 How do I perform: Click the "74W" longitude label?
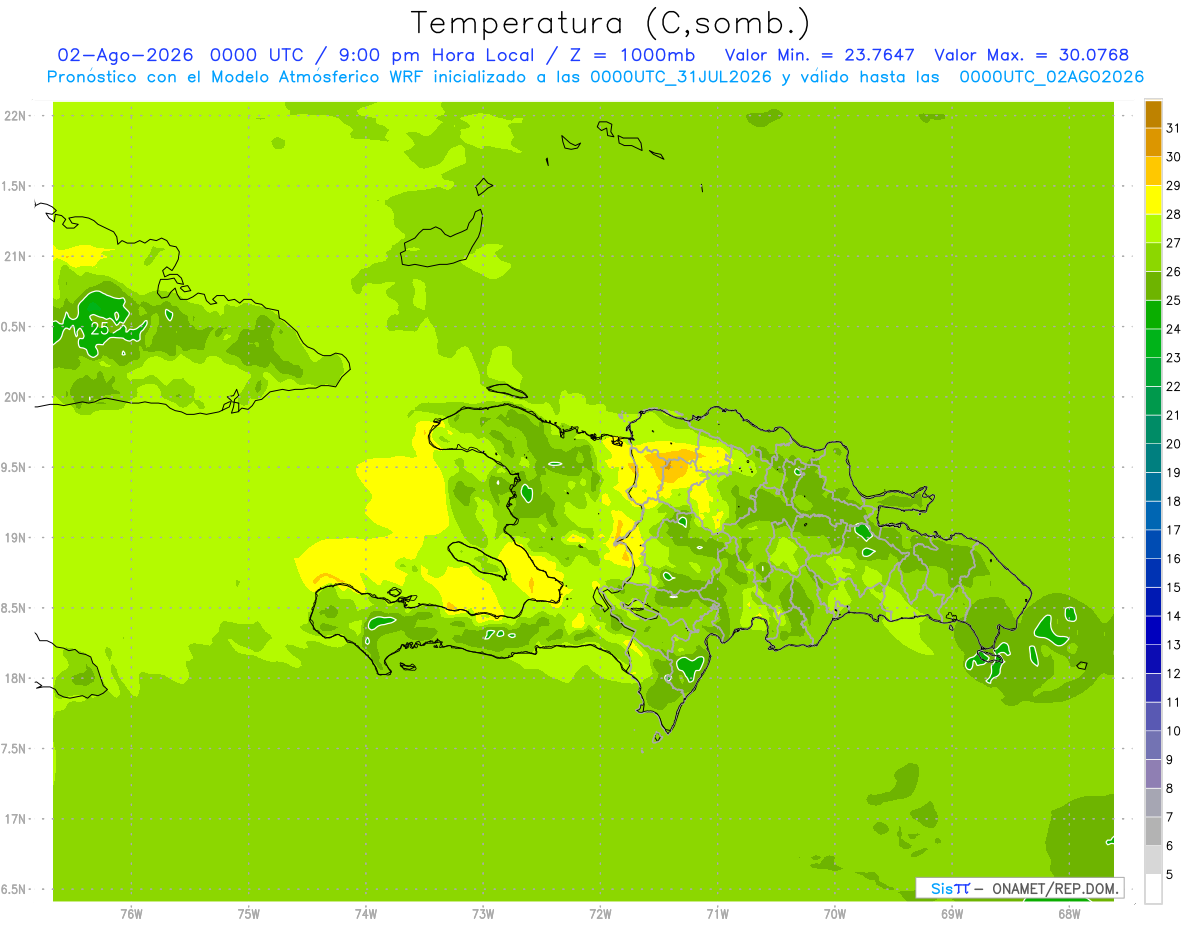click(x=366, y=913)
